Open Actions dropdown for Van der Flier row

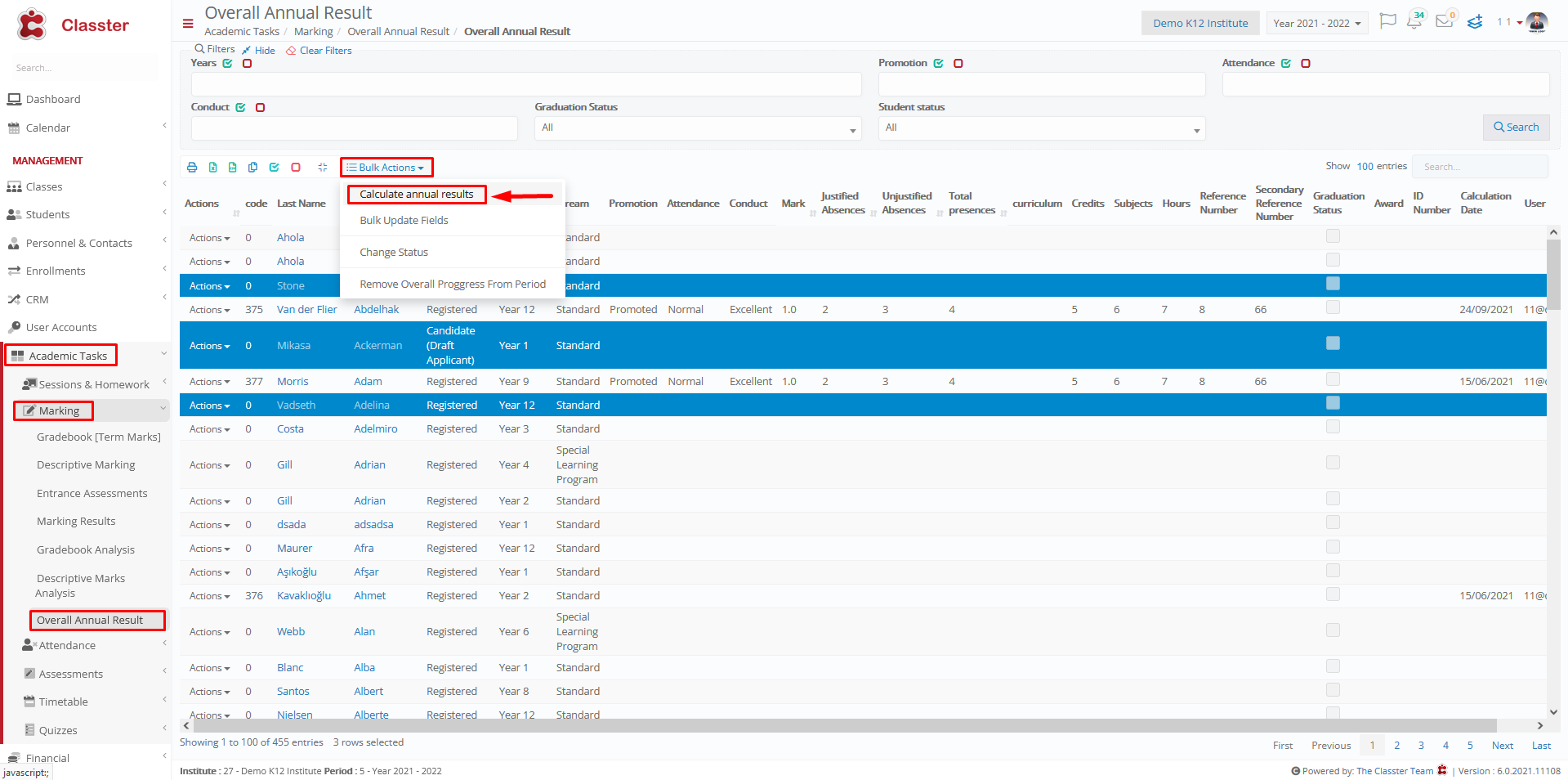tap(209, 310)
